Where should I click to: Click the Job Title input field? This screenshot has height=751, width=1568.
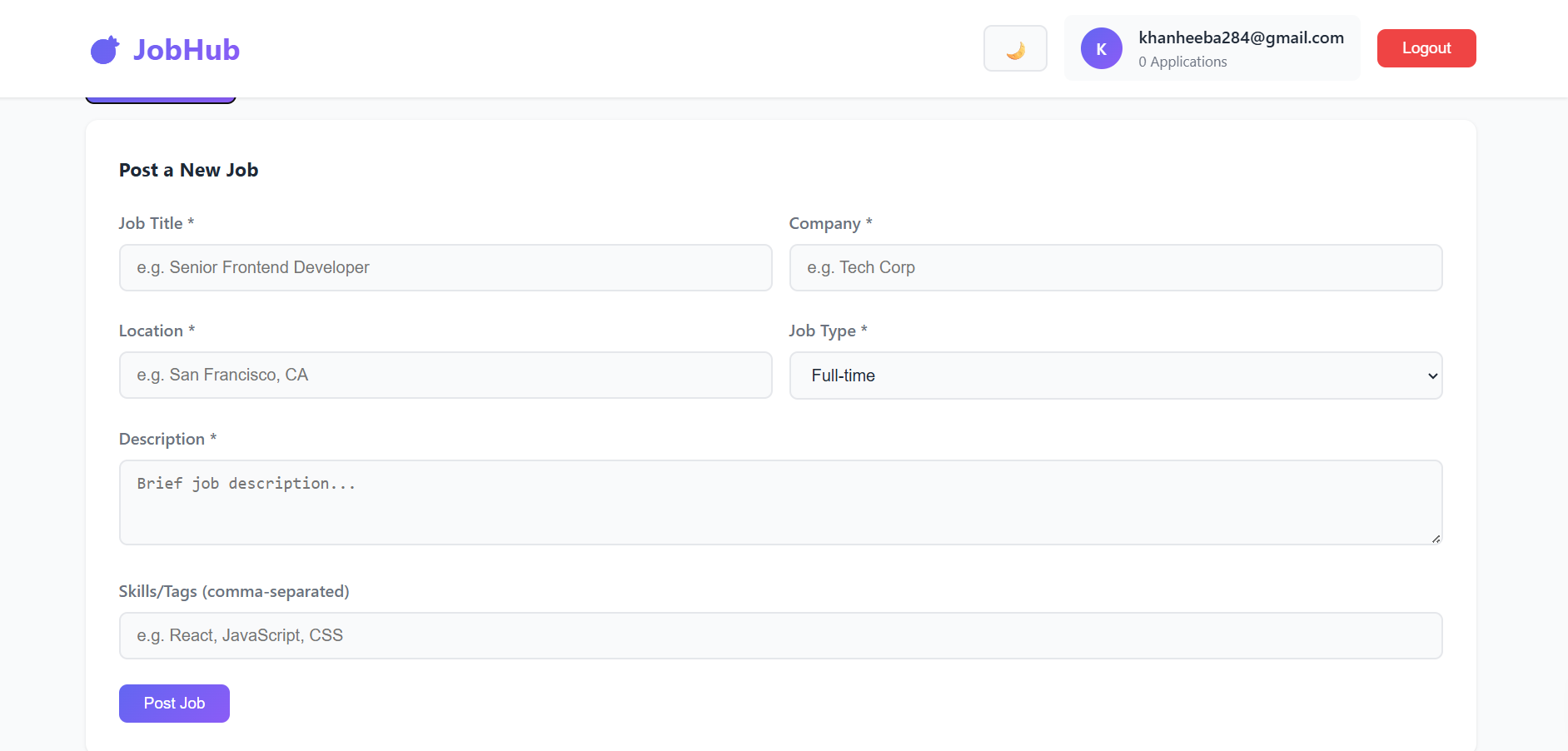[445, 267]
